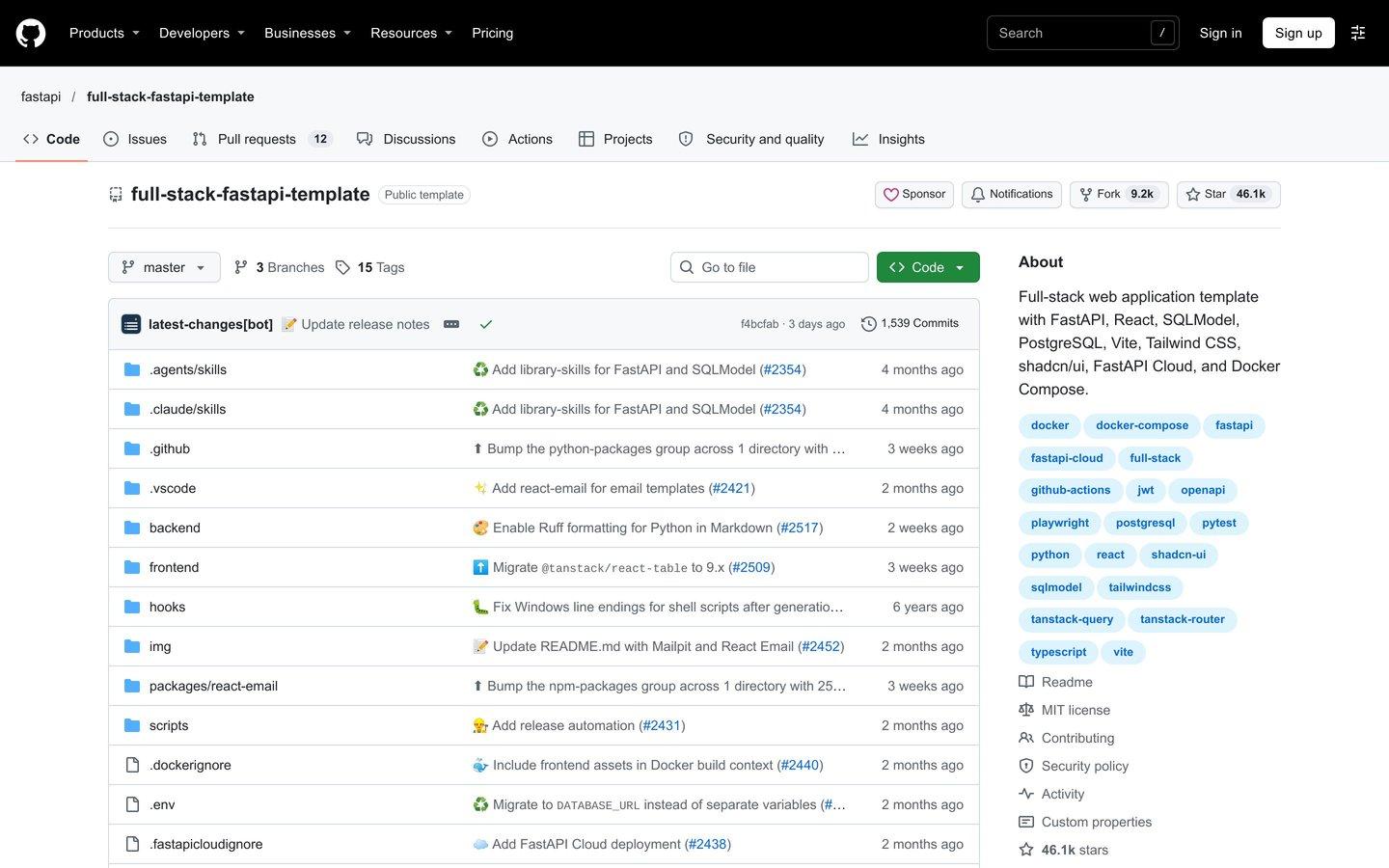Expand the Products menu
The width and height of the screenshot is (1389, 868).
pos(104,33)
